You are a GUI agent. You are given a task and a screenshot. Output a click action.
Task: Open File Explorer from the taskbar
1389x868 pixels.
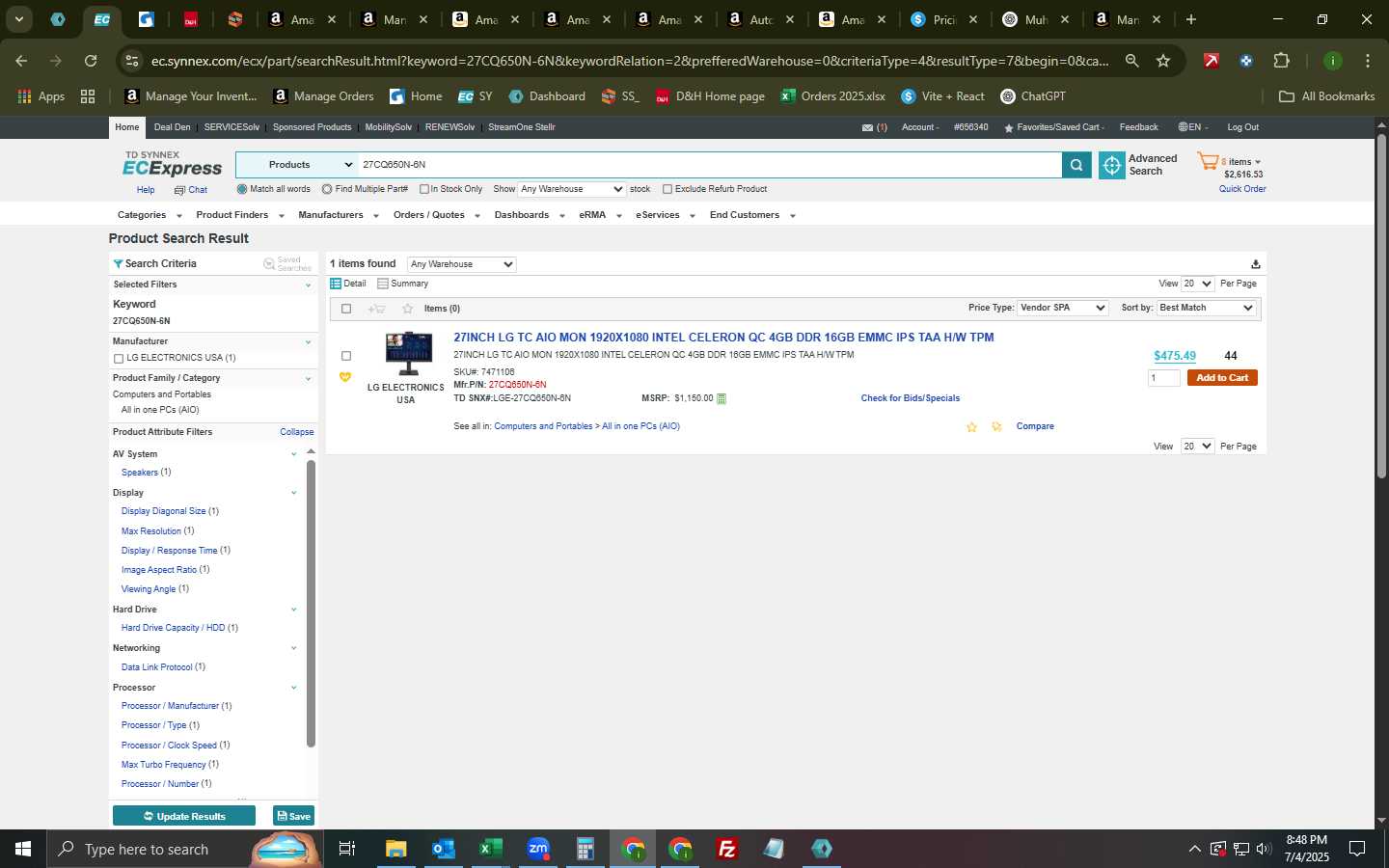[x=395, y=849]
